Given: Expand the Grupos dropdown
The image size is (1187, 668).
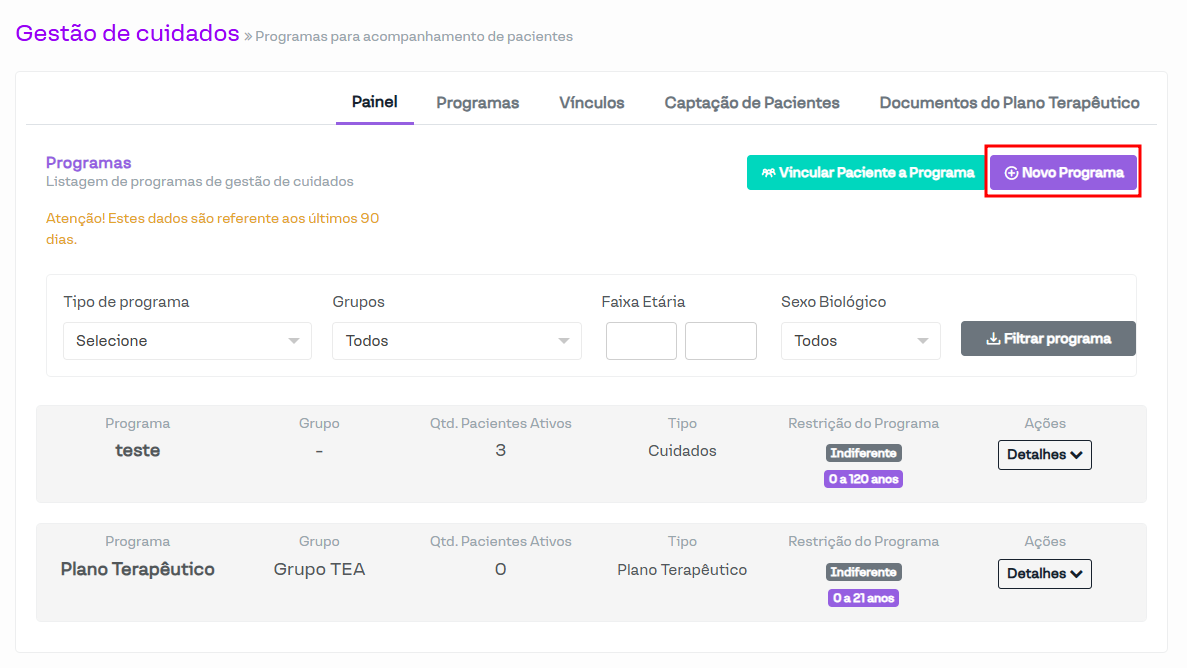Looking at the screenshot, I should point(456,341).
